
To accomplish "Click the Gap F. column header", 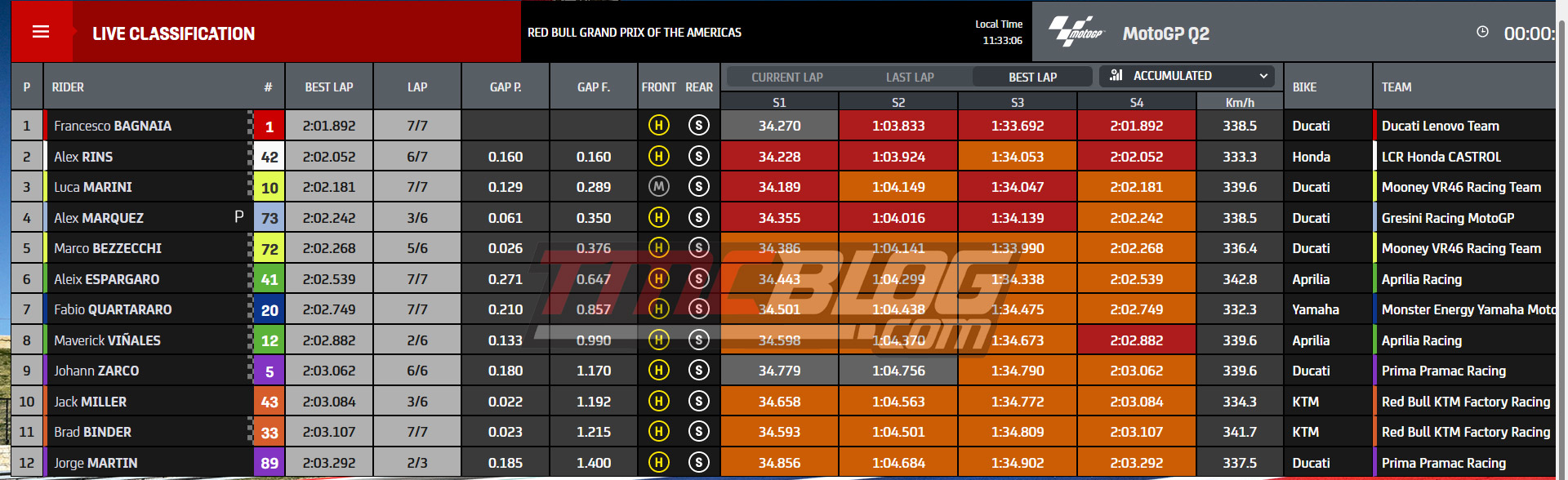I will pyautogui.click(x=594, y=87).
